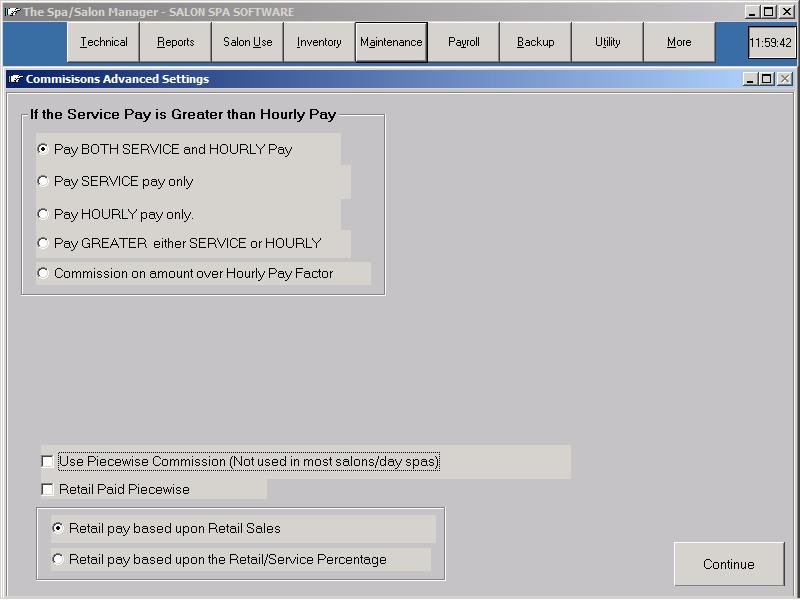Select the Maintenance toolbar button
Screen dimensions: 800x600
[391, 42]
